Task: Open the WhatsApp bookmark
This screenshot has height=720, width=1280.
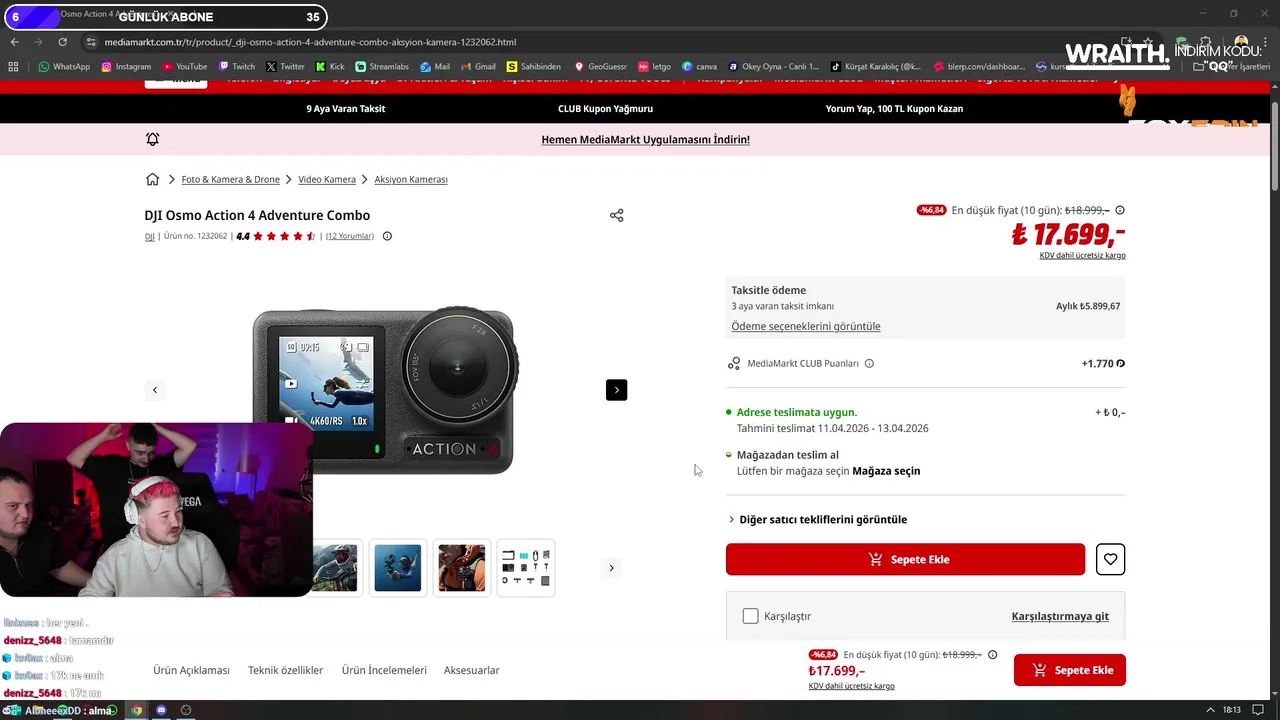Action: coord(64,67)
